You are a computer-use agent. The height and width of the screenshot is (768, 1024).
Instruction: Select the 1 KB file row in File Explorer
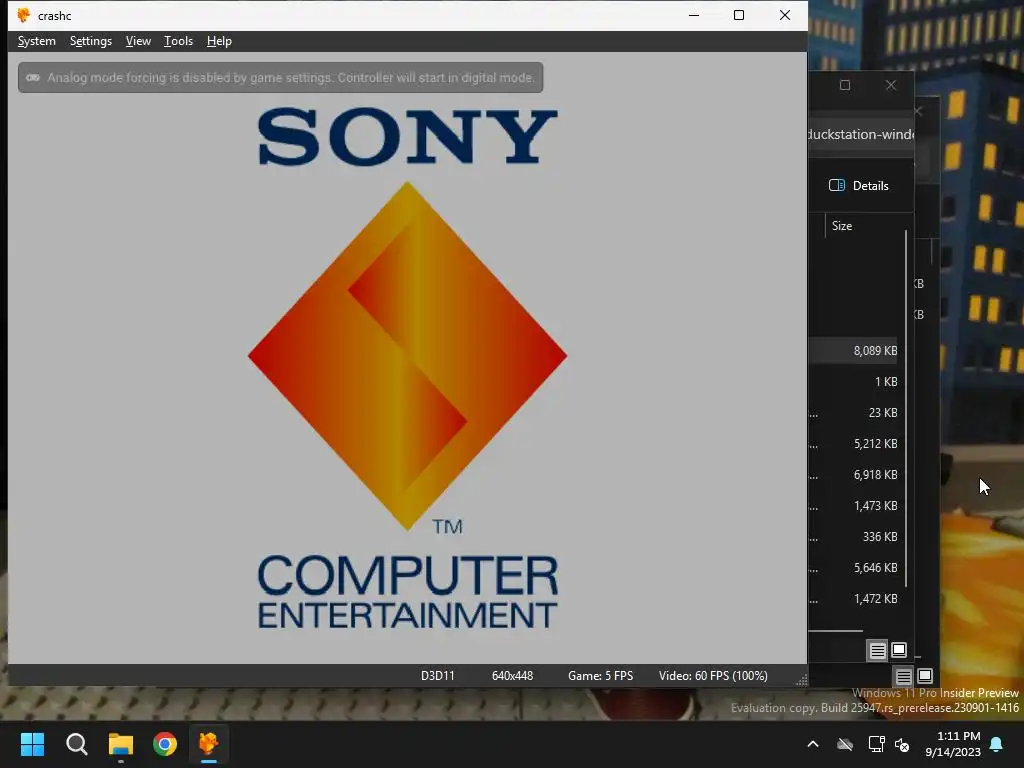coord(853,381)
